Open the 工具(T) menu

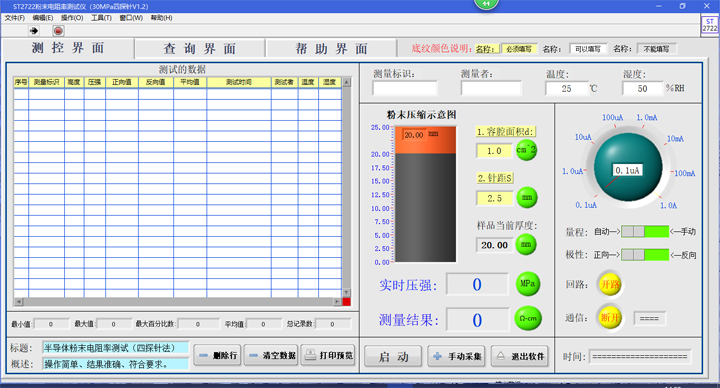101,17
